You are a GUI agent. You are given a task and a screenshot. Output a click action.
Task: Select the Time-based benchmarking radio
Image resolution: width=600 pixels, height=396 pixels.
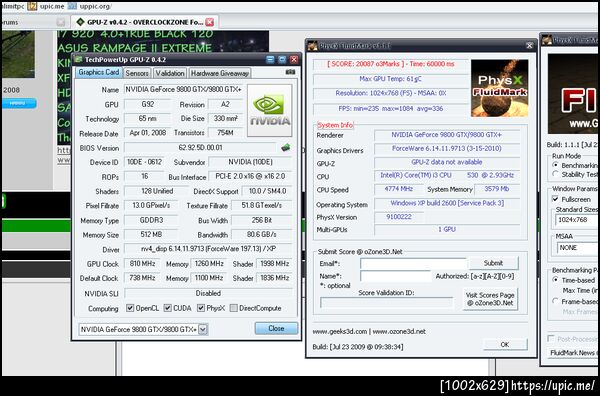click(556, 280)
